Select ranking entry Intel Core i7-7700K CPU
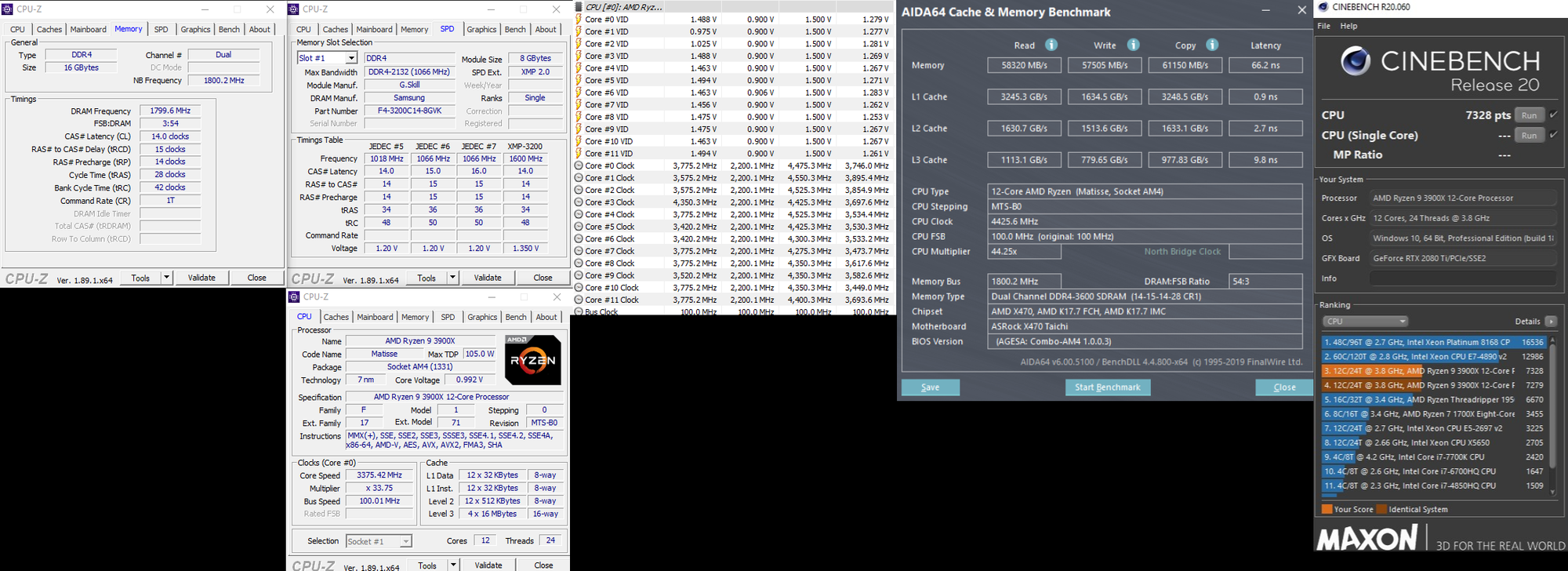 tap(1433, 456)
